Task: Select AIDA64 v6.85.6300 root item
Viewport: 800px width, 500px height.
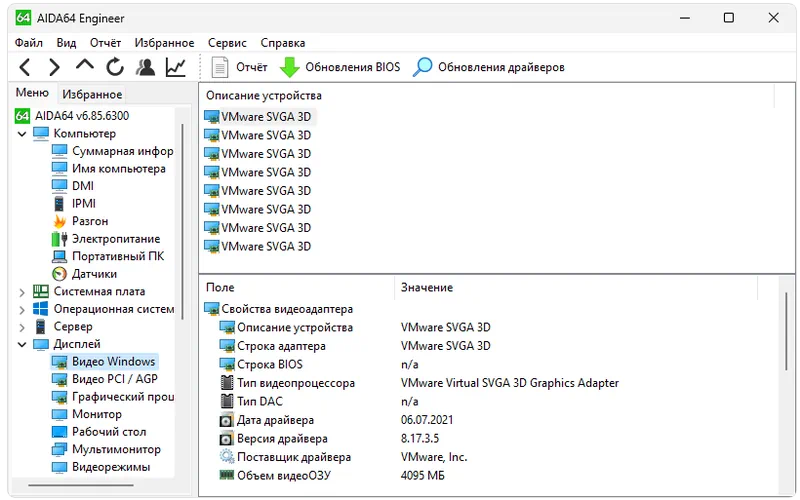Action: 72,116
